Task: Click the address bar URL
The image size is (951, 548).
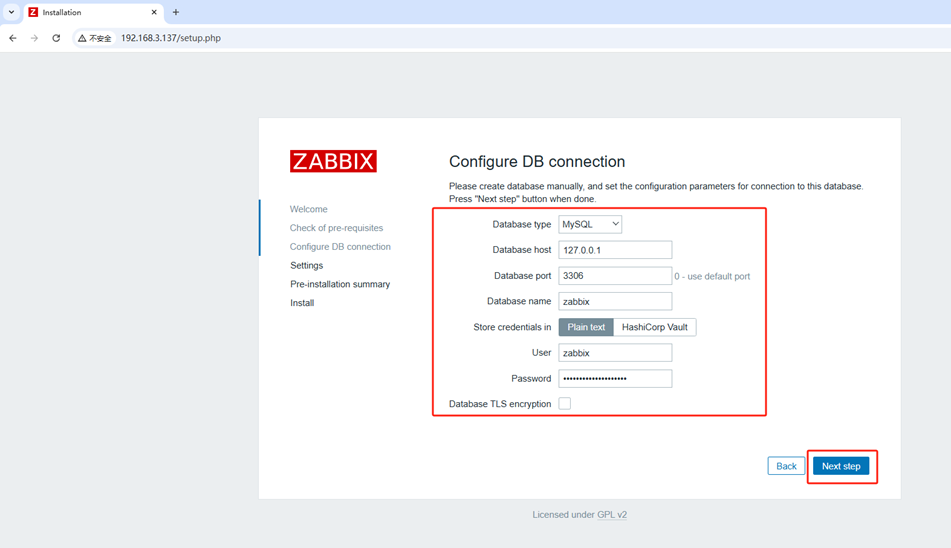Action: point(170,38)
